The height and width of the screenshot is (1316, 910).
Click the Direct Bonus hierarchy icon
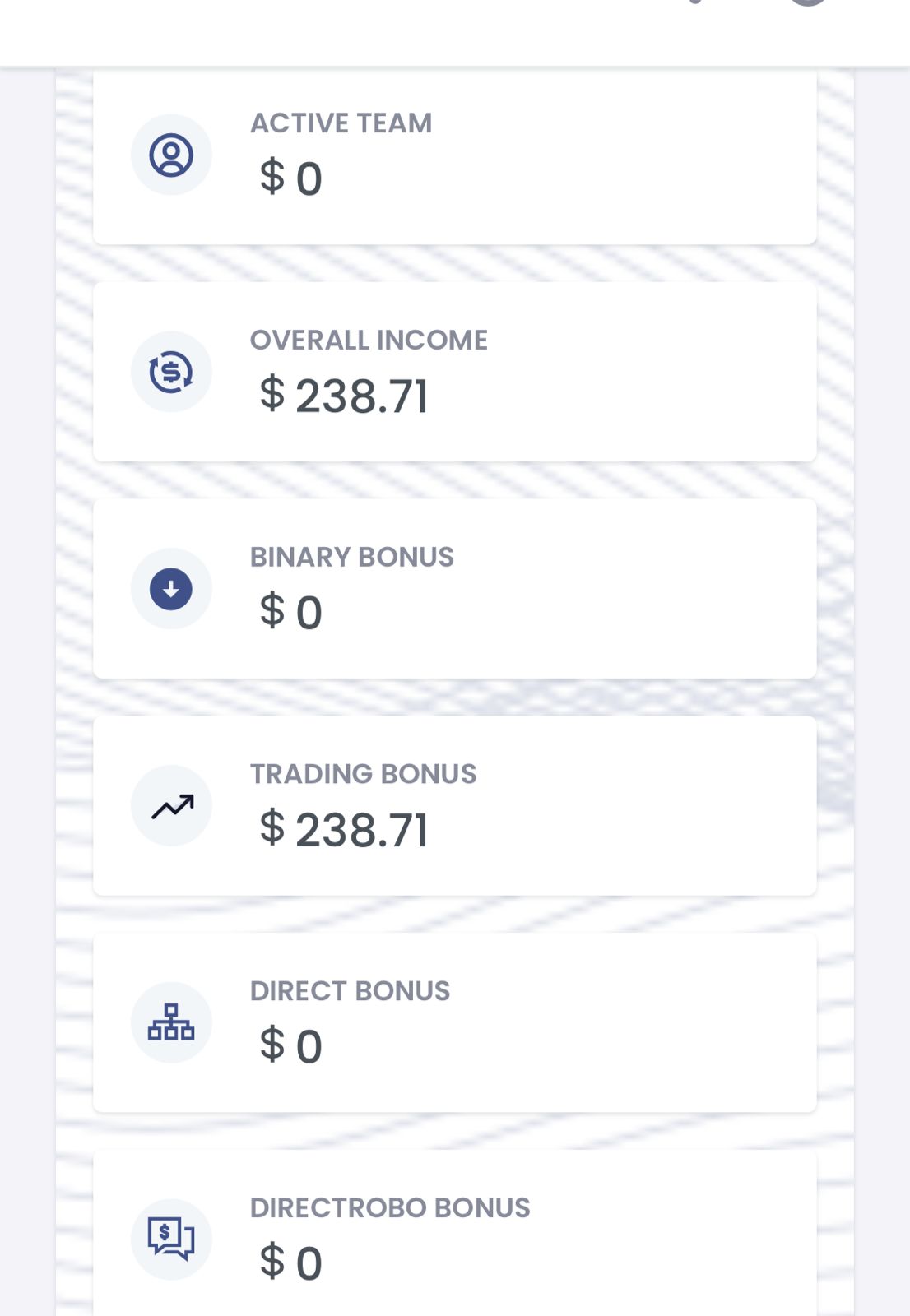click(171, 1022)
